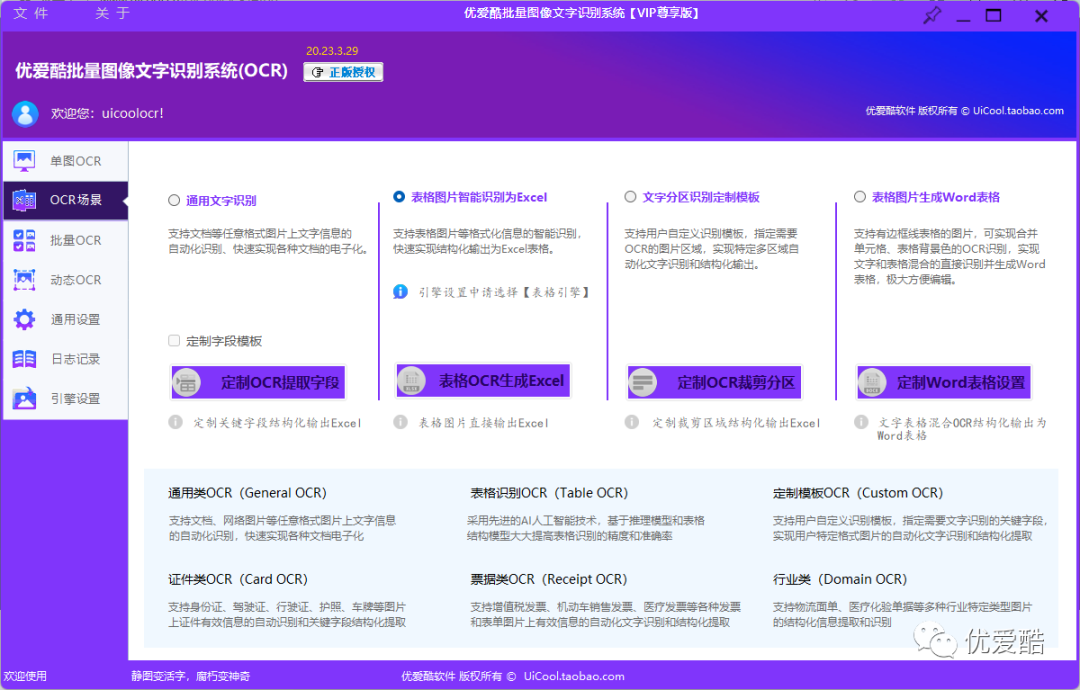
Task: Click the user avatar icon
Action: pos(25,114)
